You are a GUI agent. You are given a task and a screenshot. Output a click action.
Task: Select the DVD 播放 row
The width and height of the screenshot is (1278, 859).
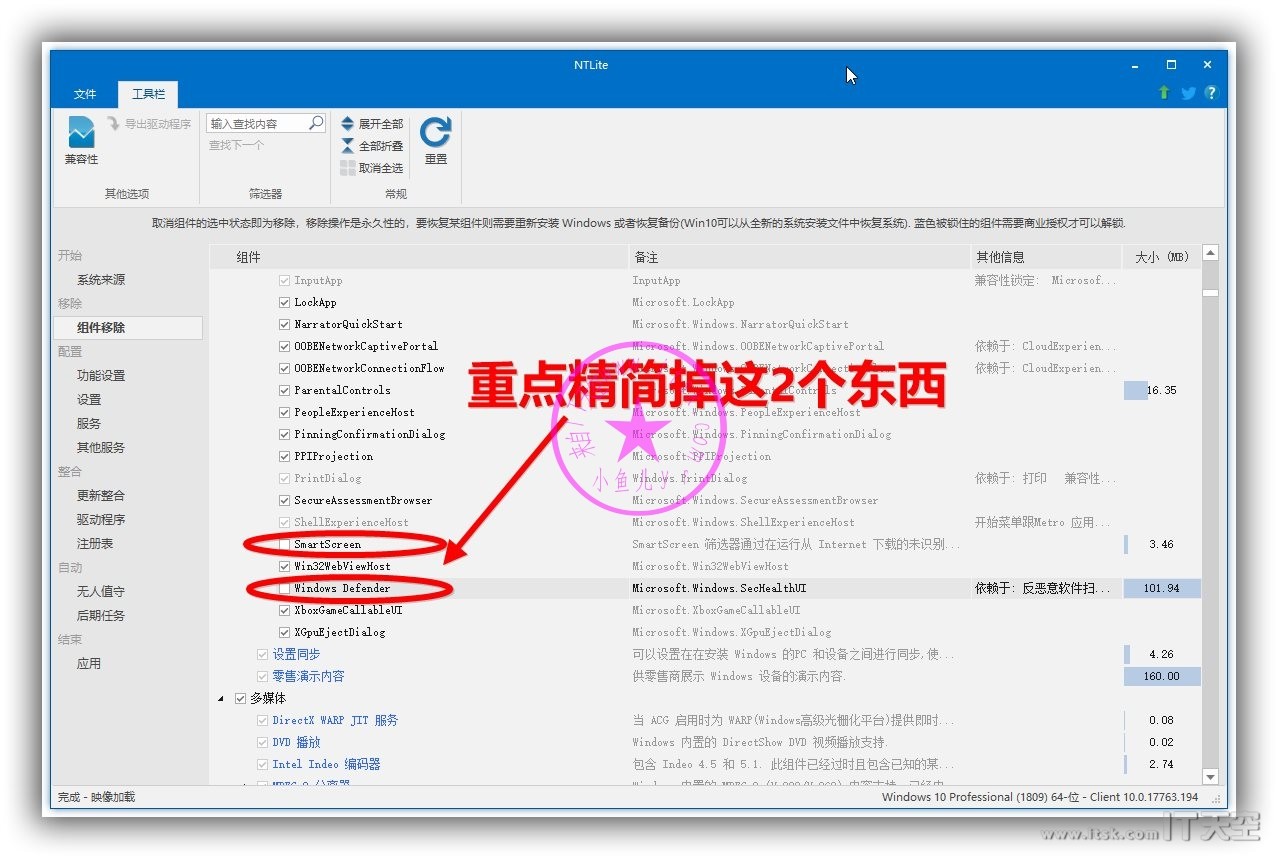point(297,742)
